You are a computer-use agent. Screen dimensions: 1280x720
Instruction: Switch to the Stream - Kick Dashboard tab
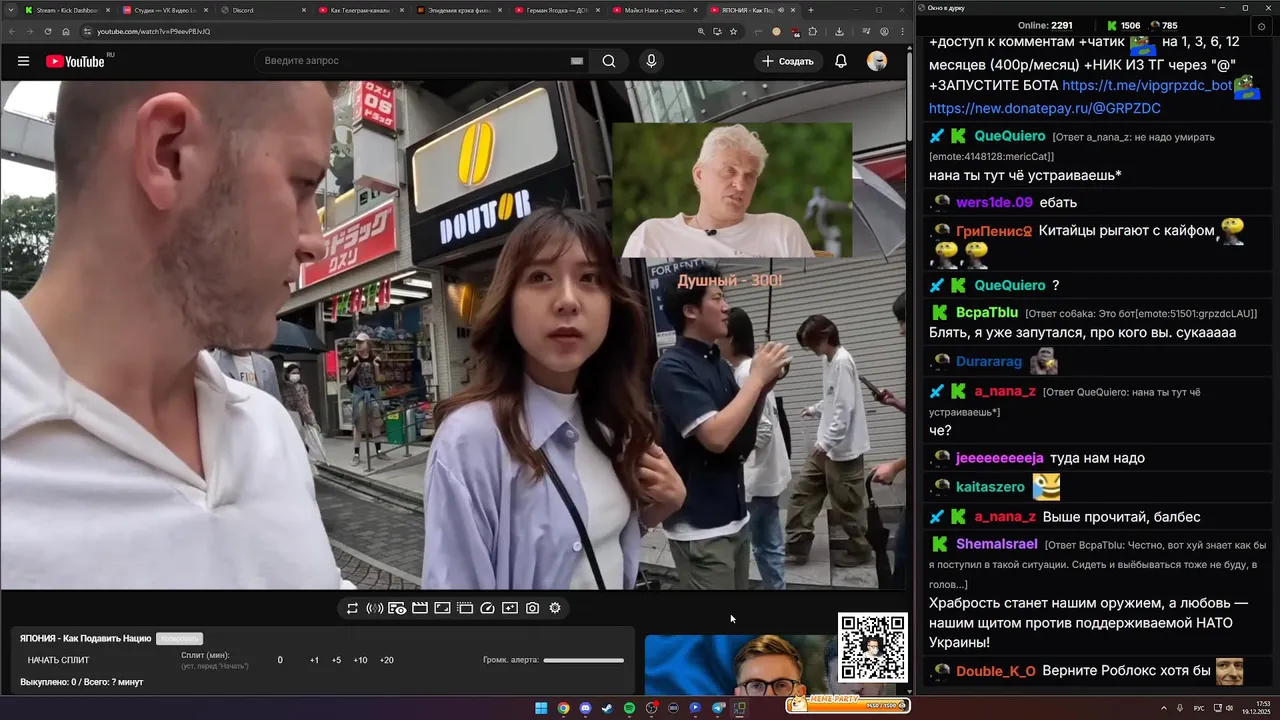click(65, 10)
